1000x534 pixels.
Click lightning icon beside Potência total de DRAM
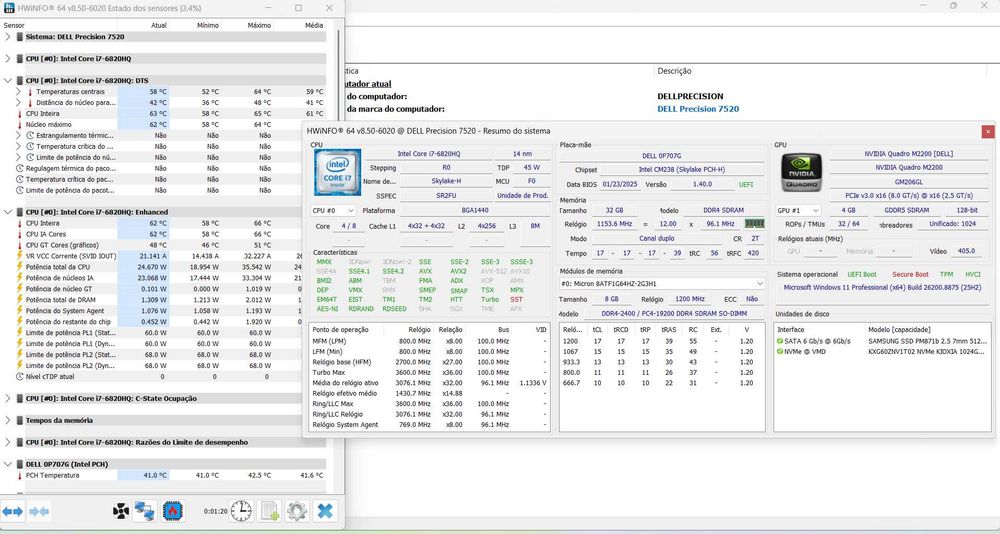[x=19, y=300]
